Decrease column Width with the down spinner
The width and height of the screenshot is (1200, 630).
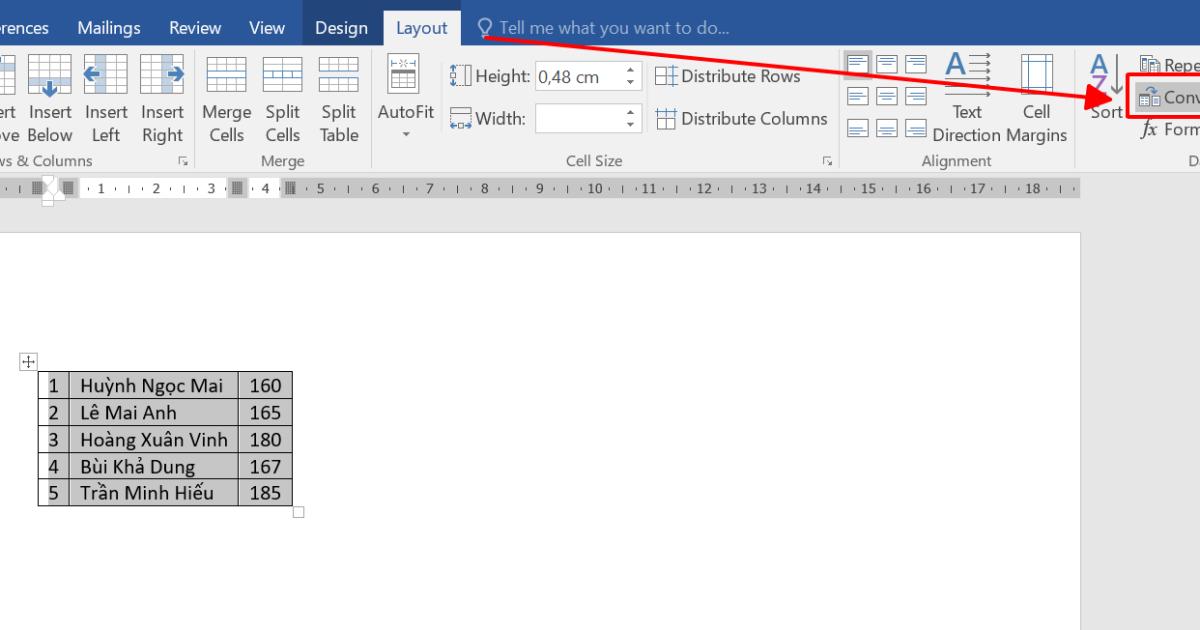click(x=630, y=126)
